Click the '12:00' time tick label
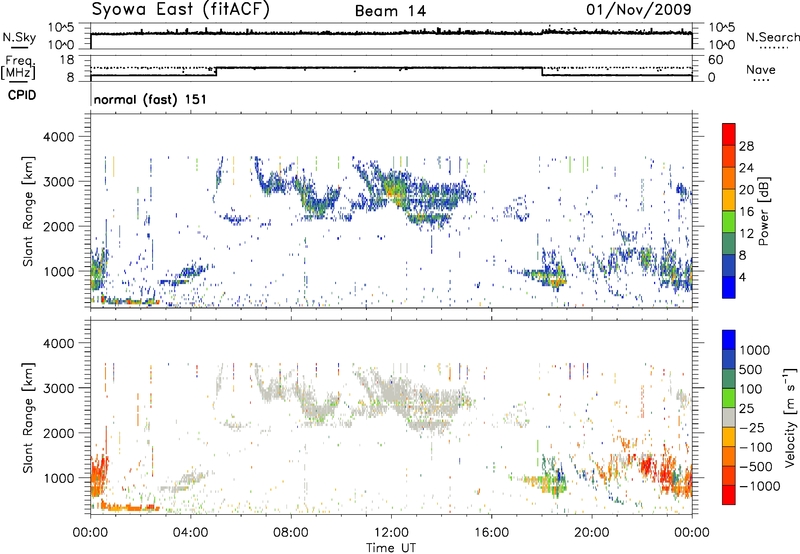The width and height of the screenshot is (800, 554). coord(391,533)
